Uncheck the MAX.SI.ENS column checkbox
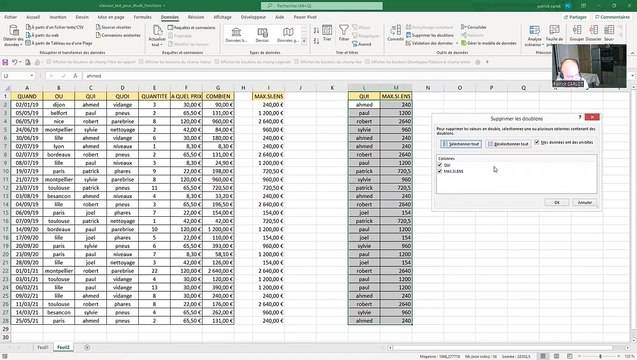The height and width of the screenshot is (360, 637). tap(440, 171)
